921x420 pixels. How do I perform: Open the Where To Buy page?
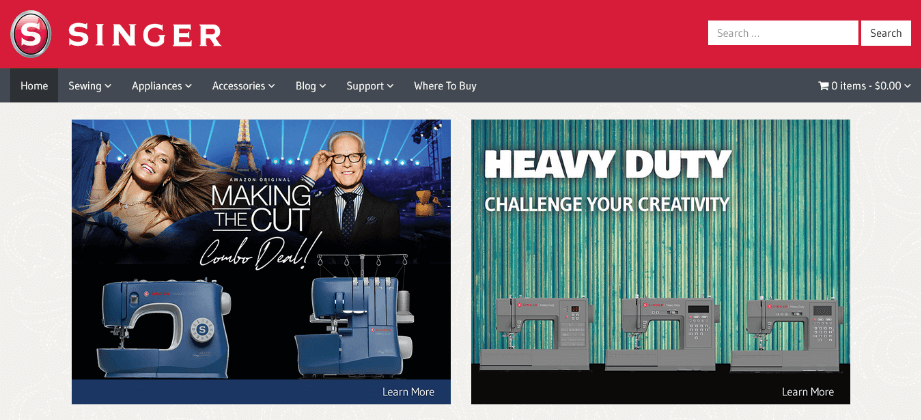pos(445,86)
